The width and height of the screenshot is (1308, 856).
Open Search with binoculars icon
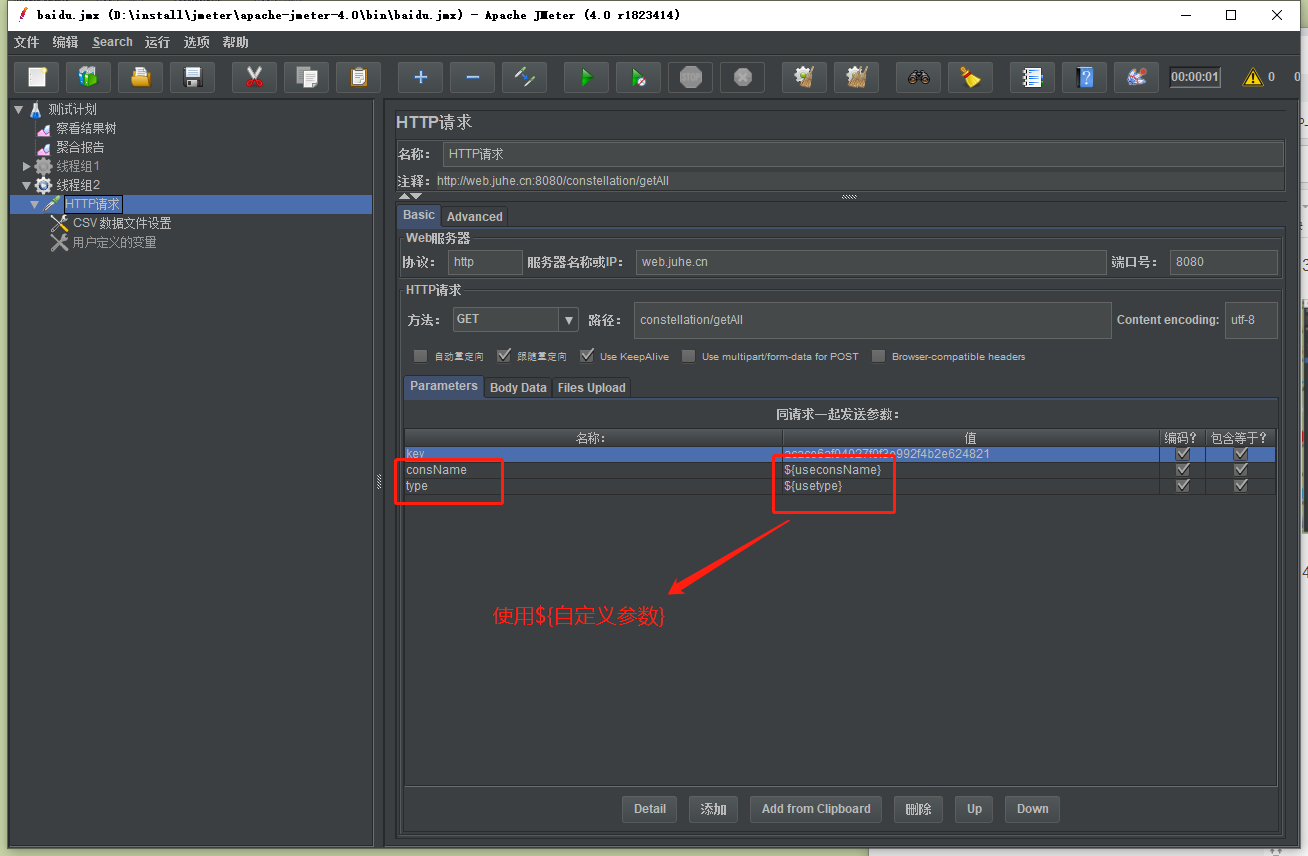[919, 77]
